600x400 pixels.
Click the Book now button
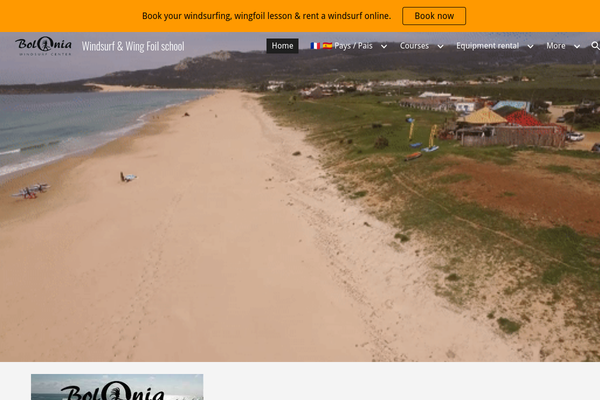[434, 16]
